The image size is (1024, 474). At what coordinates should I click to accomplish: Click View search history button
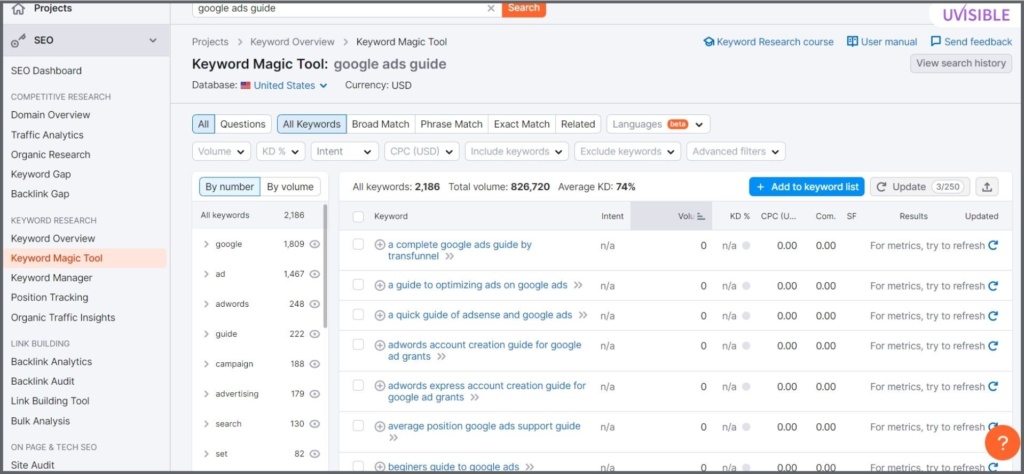click(961, 63)
